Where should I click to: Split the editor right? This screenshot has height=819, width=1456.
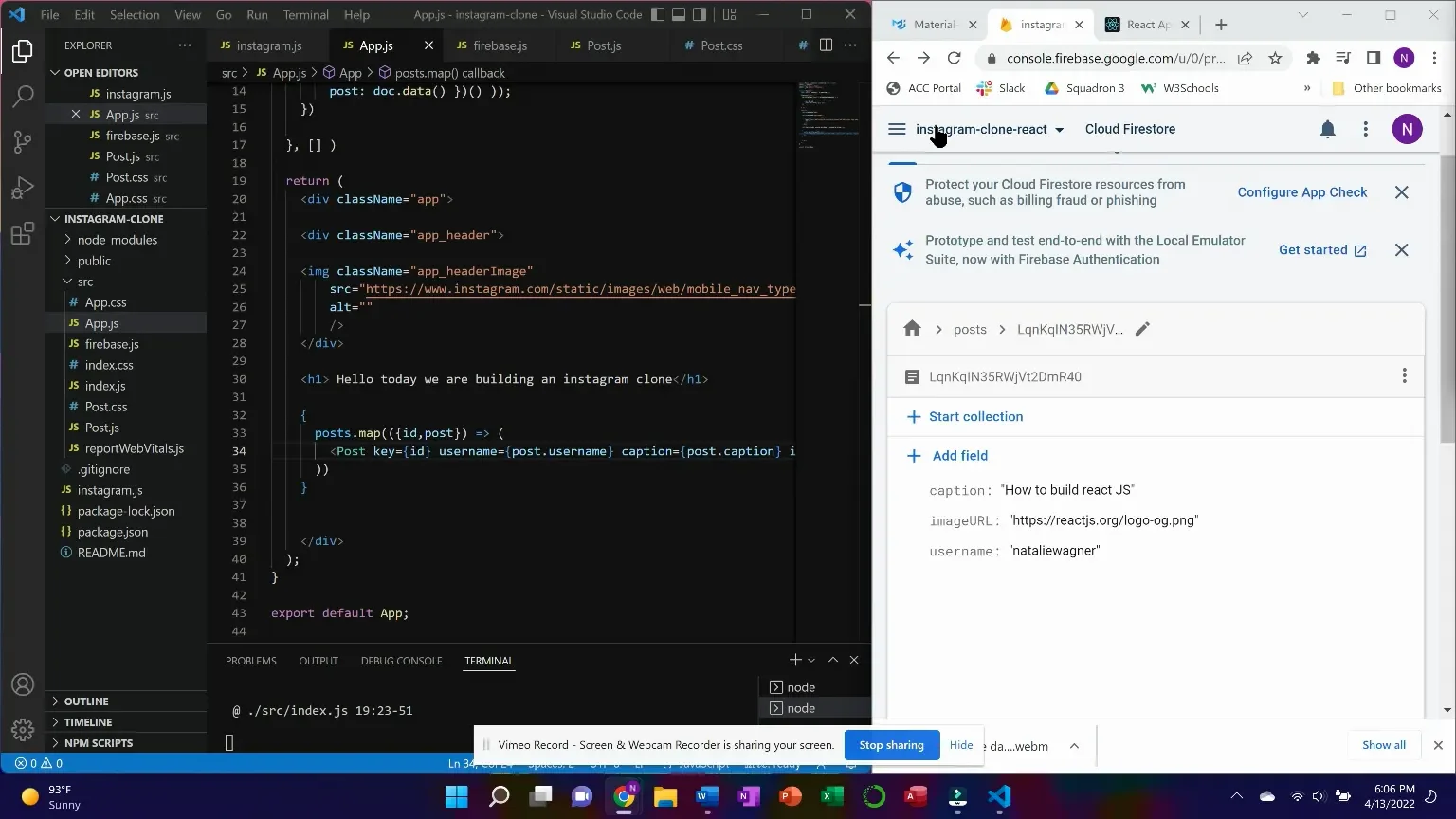826,45
